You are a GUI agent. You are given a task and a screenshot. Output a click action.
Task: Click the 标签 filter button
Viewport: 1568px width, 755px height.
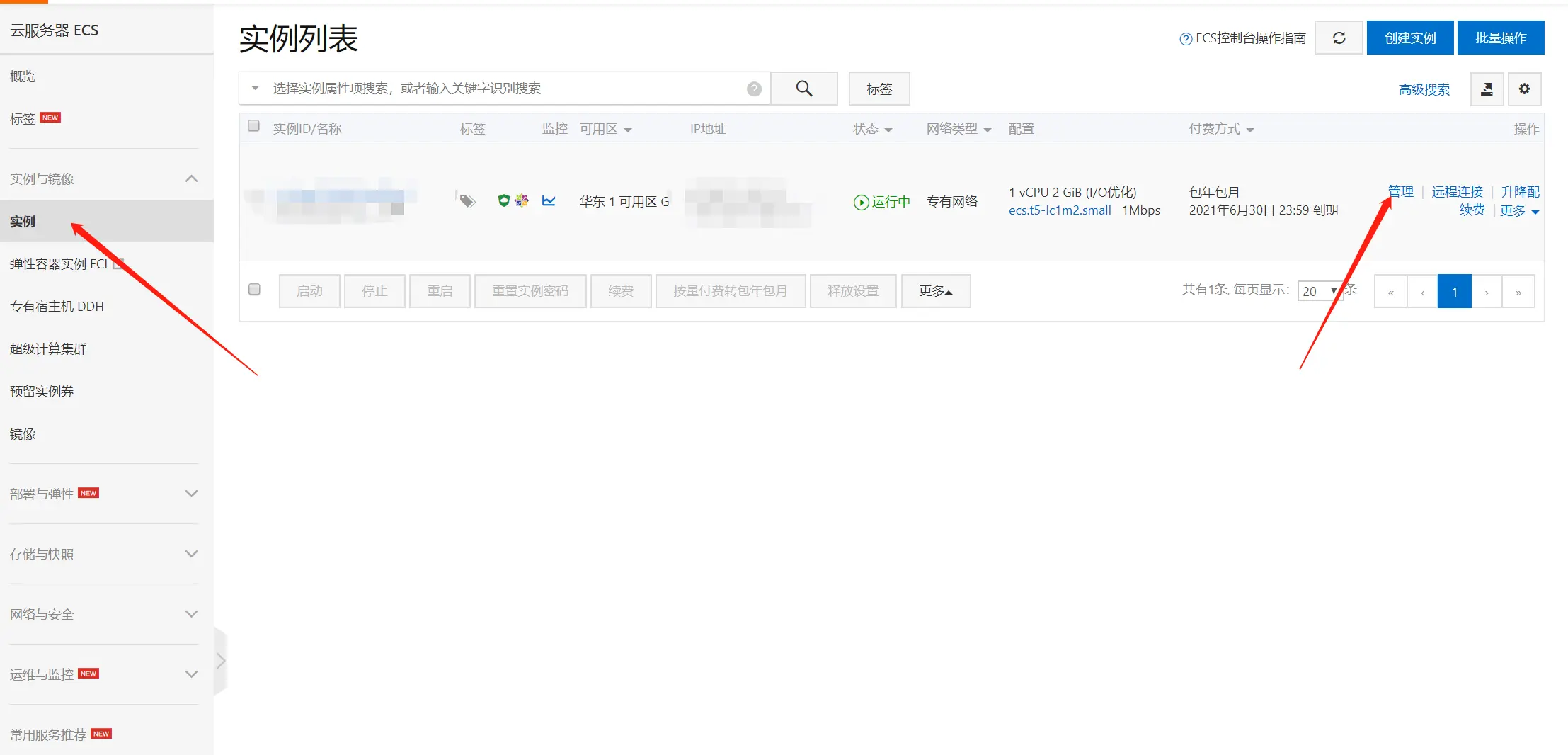coord(879,89)
